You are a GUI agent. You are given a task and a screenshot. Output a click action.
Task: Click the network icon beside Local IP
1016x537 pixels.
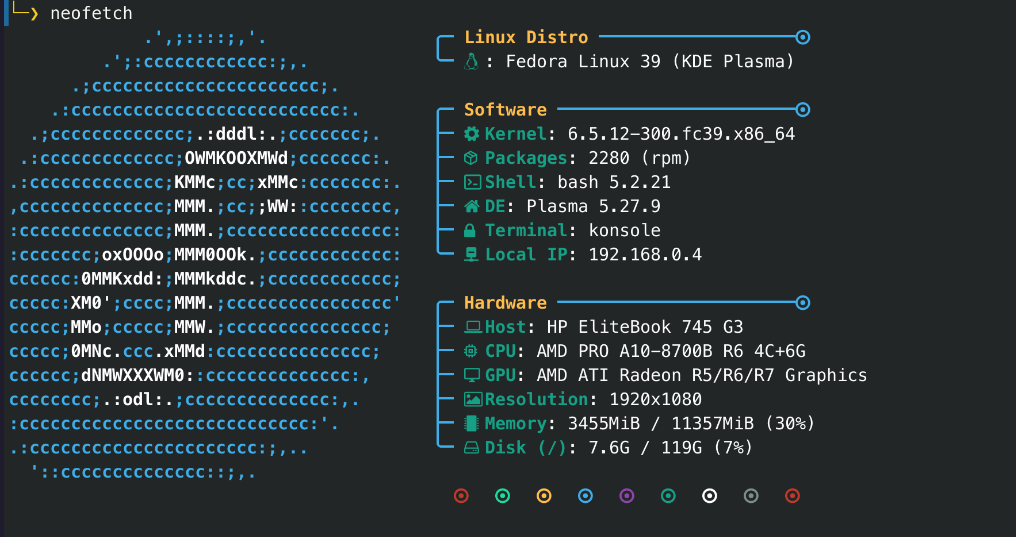(x=472, y=254)
